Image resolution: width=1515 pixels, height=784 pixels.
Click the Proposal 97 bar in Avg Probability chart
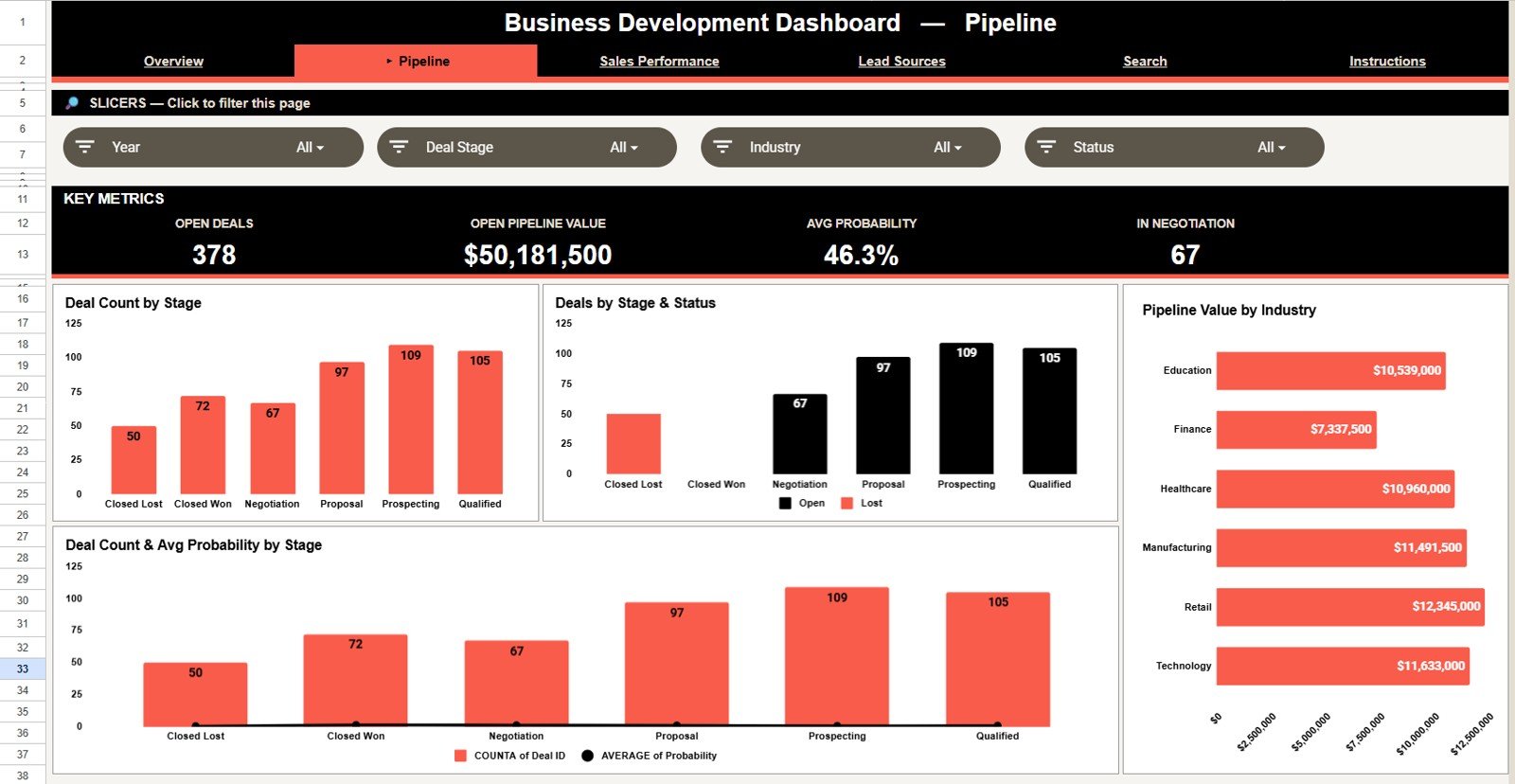click(676, 664)
